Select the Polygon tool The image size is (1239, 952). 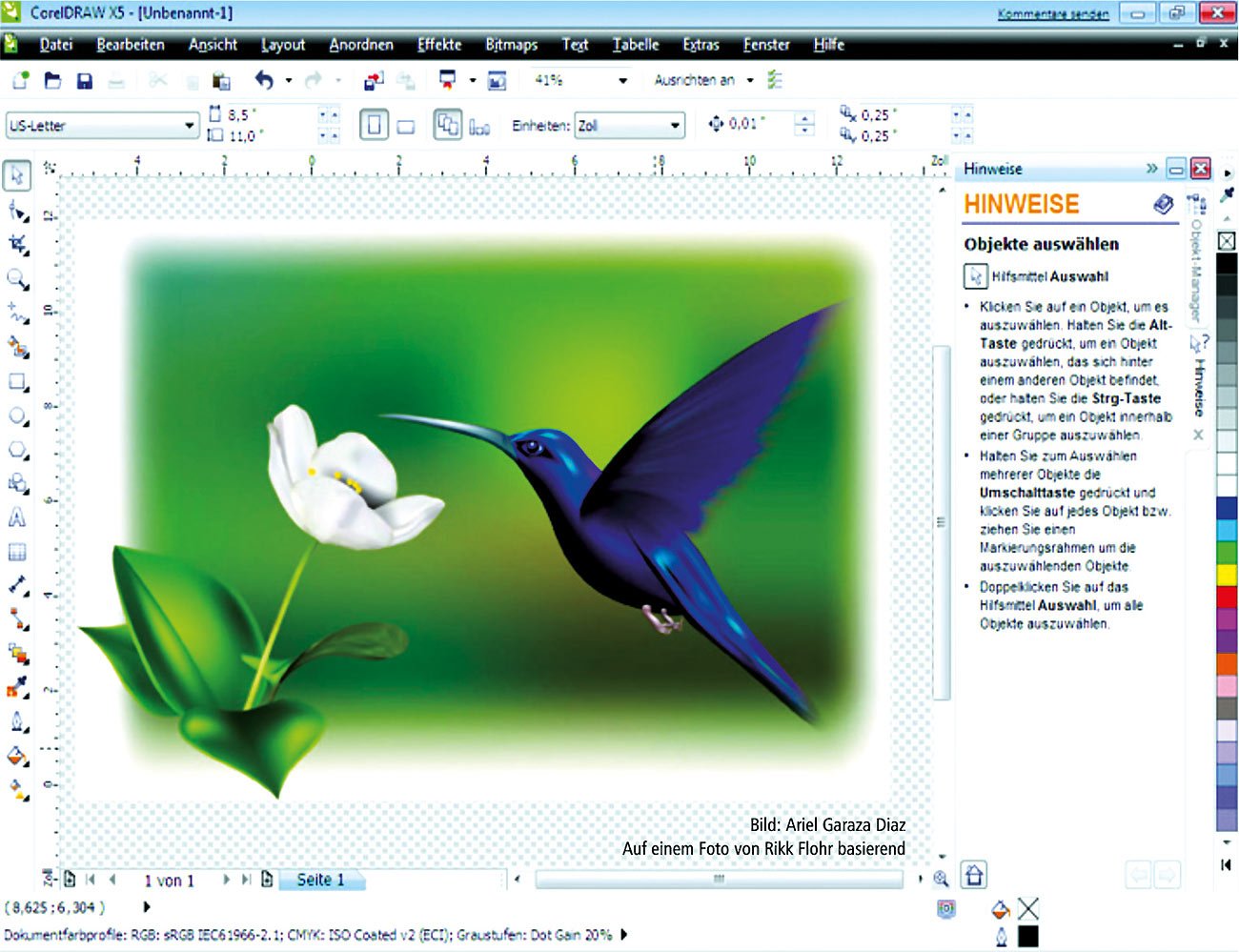[x=17, y=450]
